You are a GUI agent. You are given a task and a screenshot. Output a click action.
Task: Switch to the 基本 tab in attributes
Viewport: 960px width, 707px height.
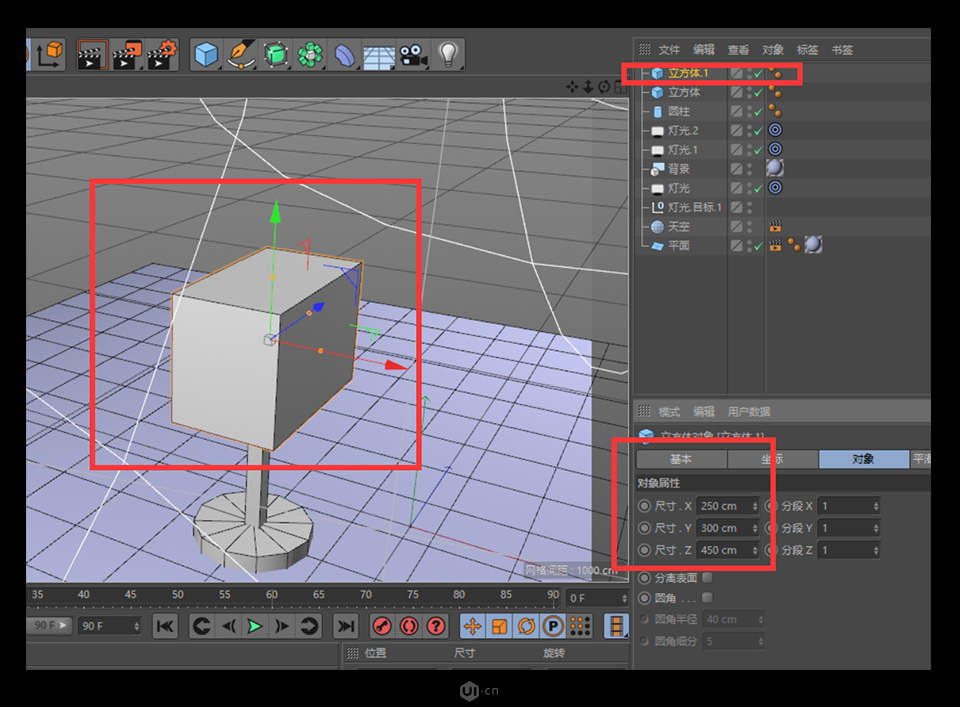tap(681, 459)
